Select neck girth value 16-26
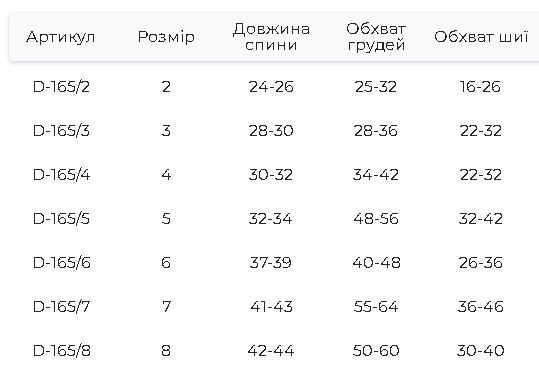The height and width of the screenshot is (378, 539). (480, 87)
